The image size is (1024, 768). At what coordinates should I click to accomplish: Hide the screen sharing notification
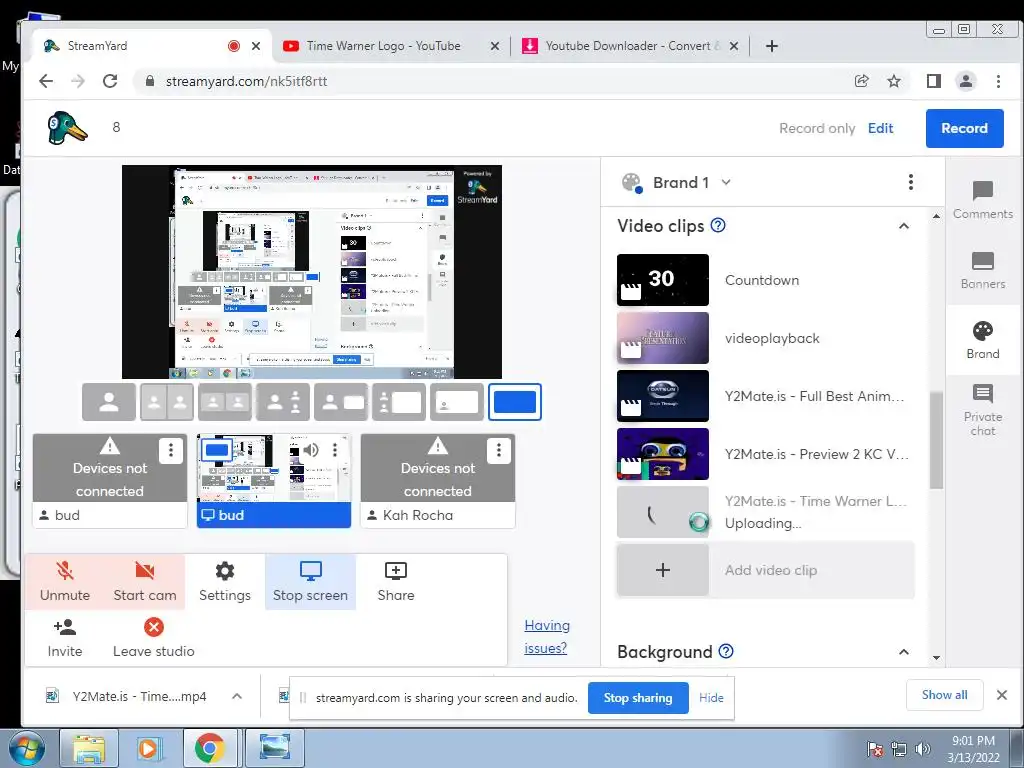click(711, 697)
